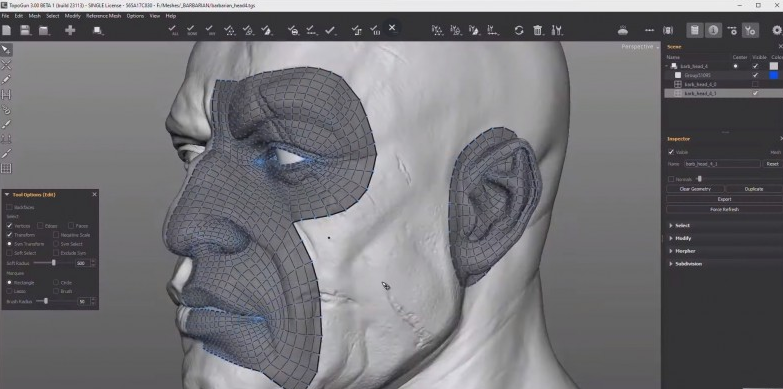The width and height of the screenshot is (783, 389).
Task: Enable the Soft Select checkbox
Action: (9, 253)
